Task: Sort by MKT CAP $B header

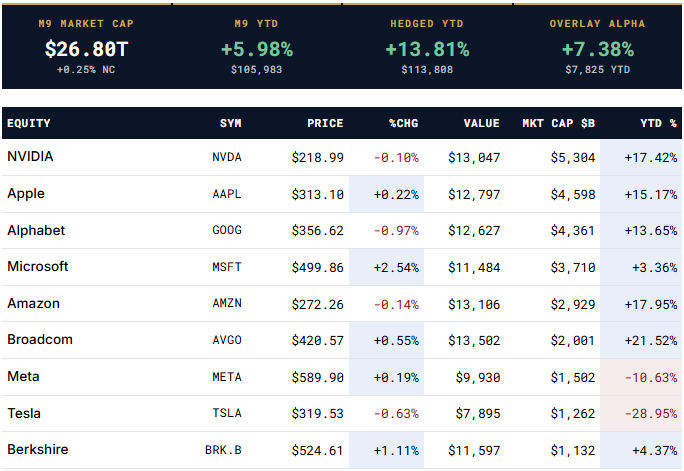Action: click(559, 123)
